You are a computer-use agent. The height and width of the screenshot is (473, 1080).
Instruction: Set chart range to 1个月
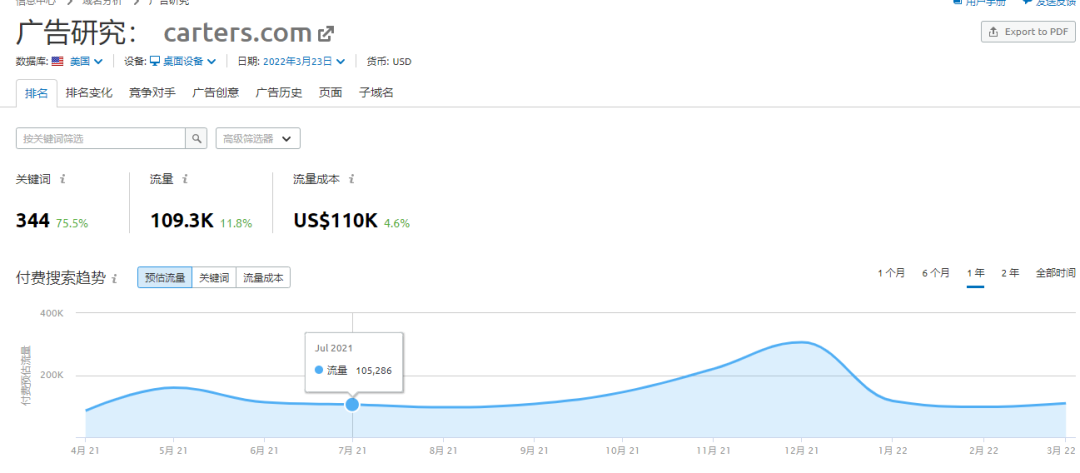pyautogui.click(x=891, y=273)
